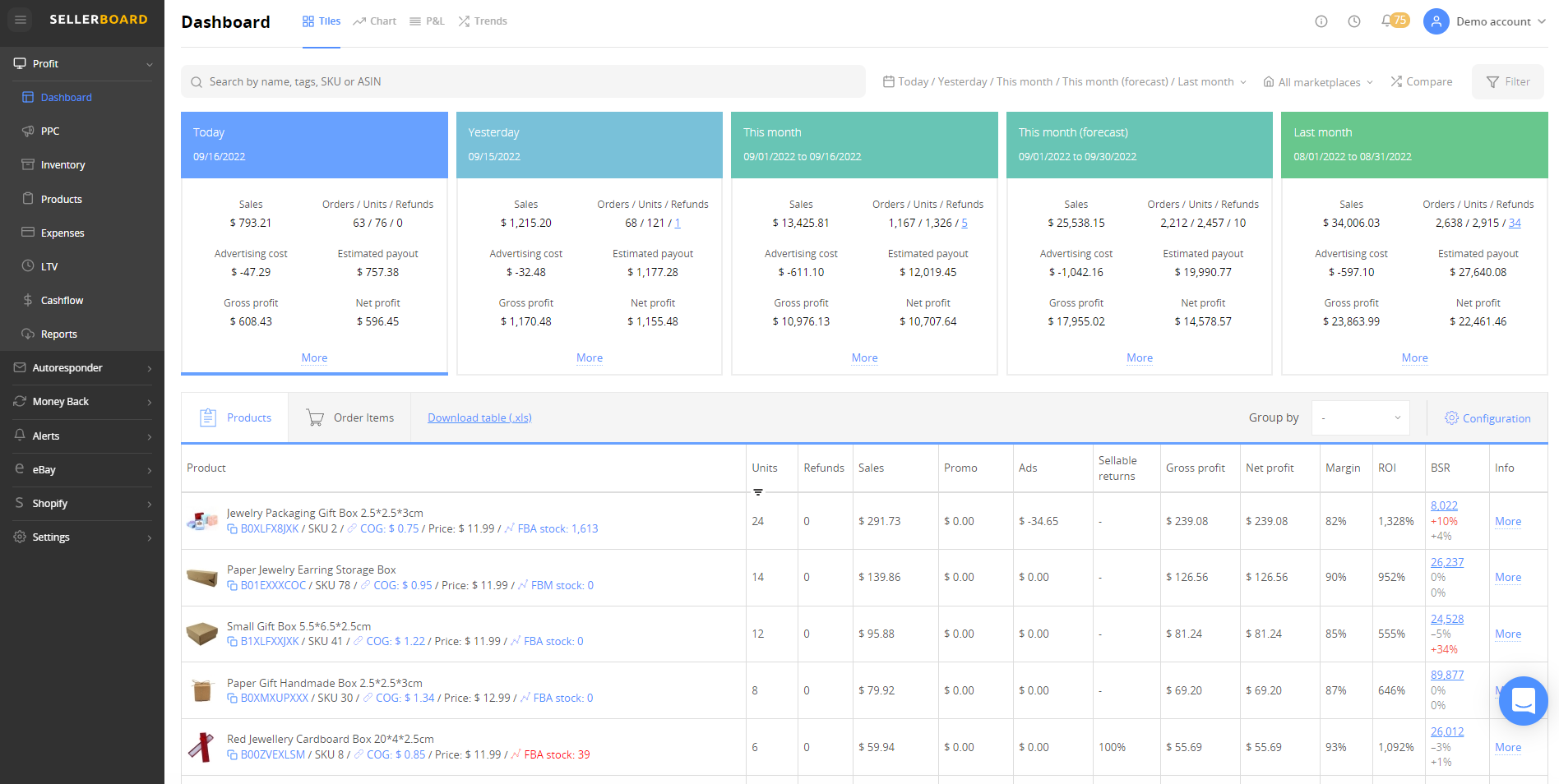Screen dimensions: 1559x784
Task: Click the search by name, SKU or ASIN field
Action: point(523,81)
